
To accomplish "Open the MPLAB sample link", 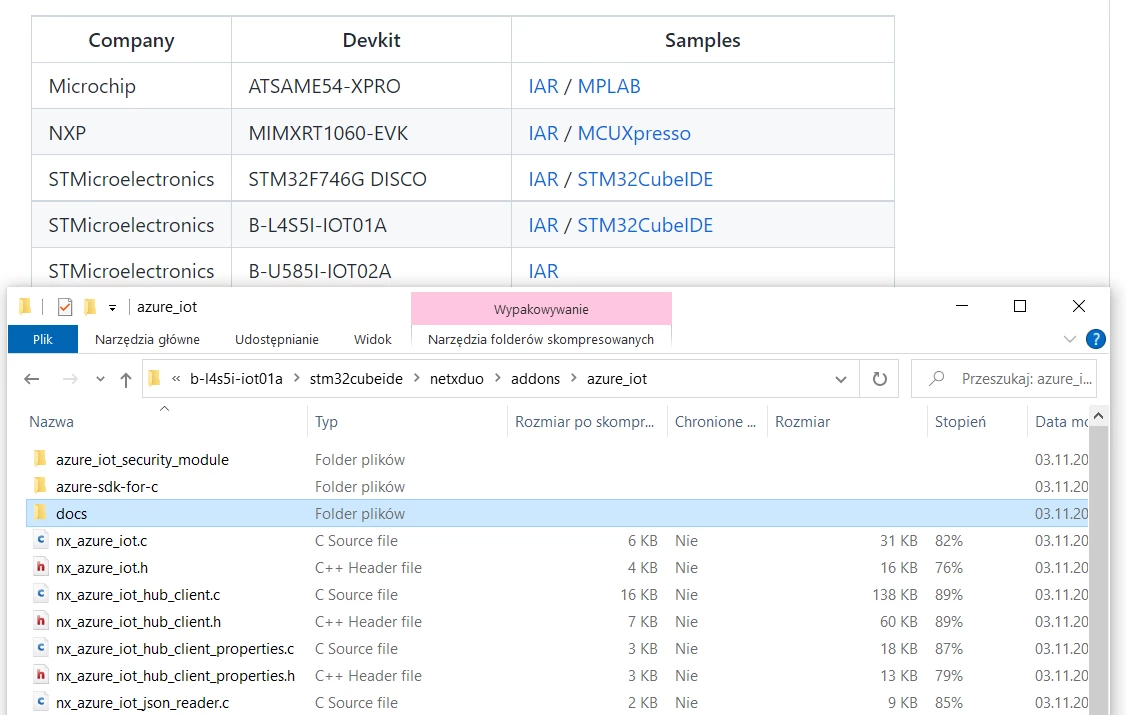I will click(x=609, y=86).
